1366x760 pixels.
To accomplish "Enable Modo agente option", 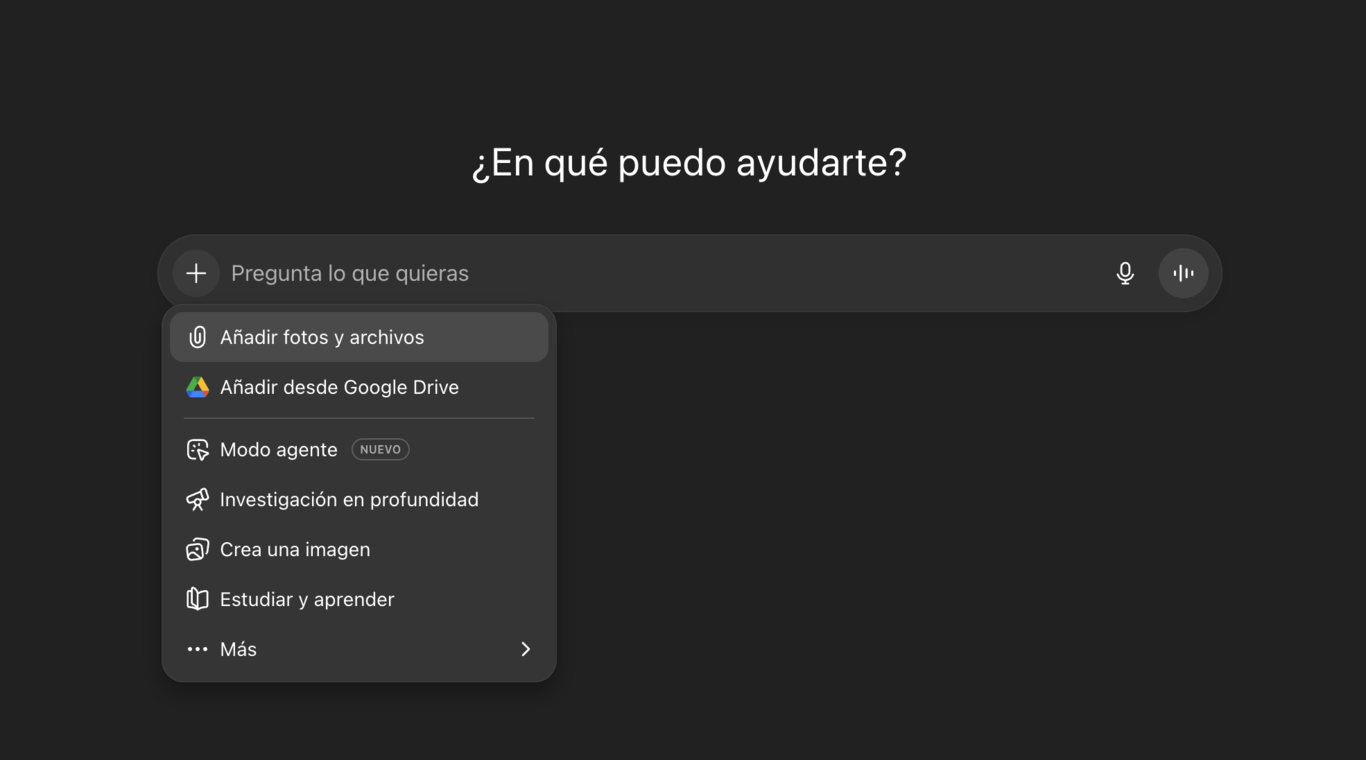I will pos(359,450).
